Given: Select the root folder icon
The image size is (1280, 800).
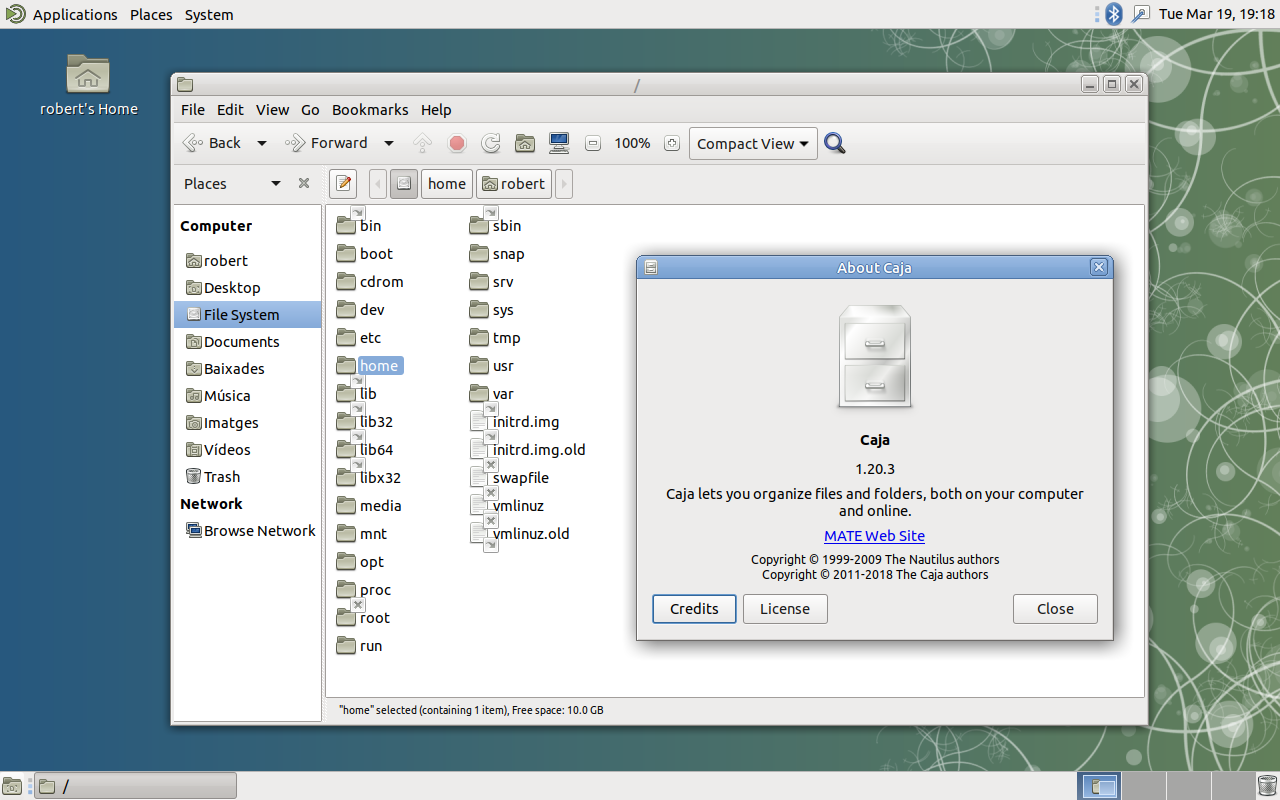Looking at the screenshot, I should (x=347, y=618).
